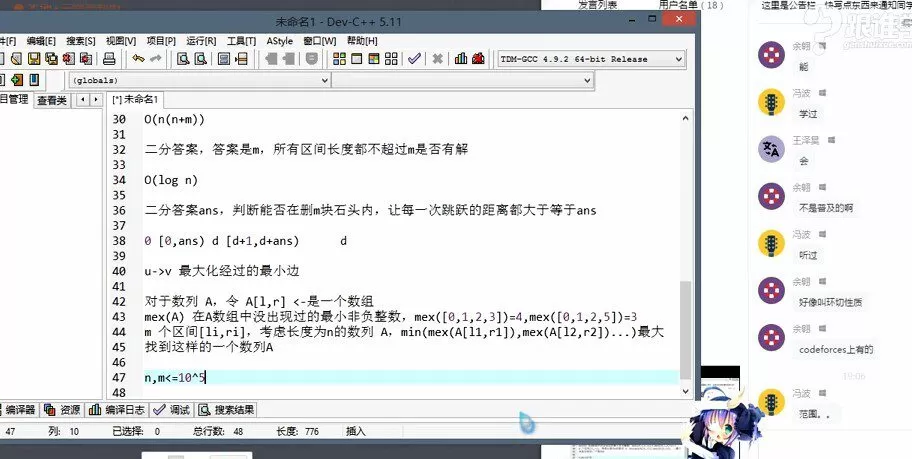This screenshot has width=912, height=459.
Task: Click the Save All toolbar icon
Action: (x=51, y=59)
